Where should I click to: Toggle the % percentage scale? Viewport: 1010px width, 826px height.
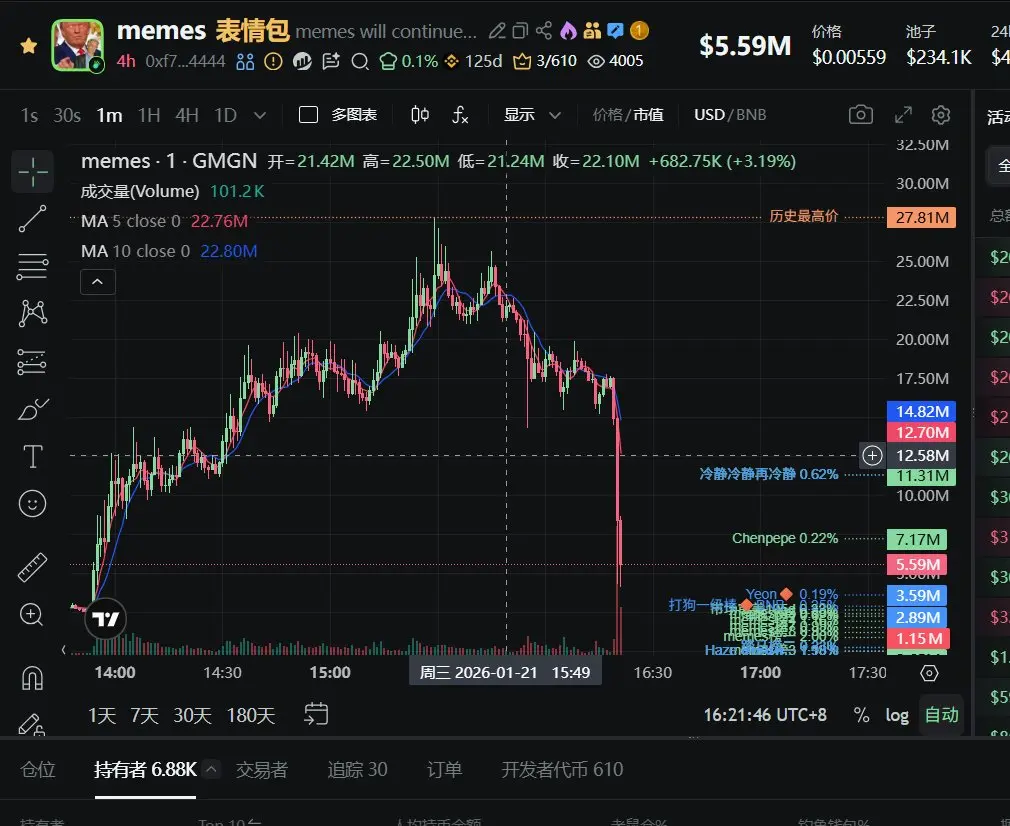(x=861, y=715)
